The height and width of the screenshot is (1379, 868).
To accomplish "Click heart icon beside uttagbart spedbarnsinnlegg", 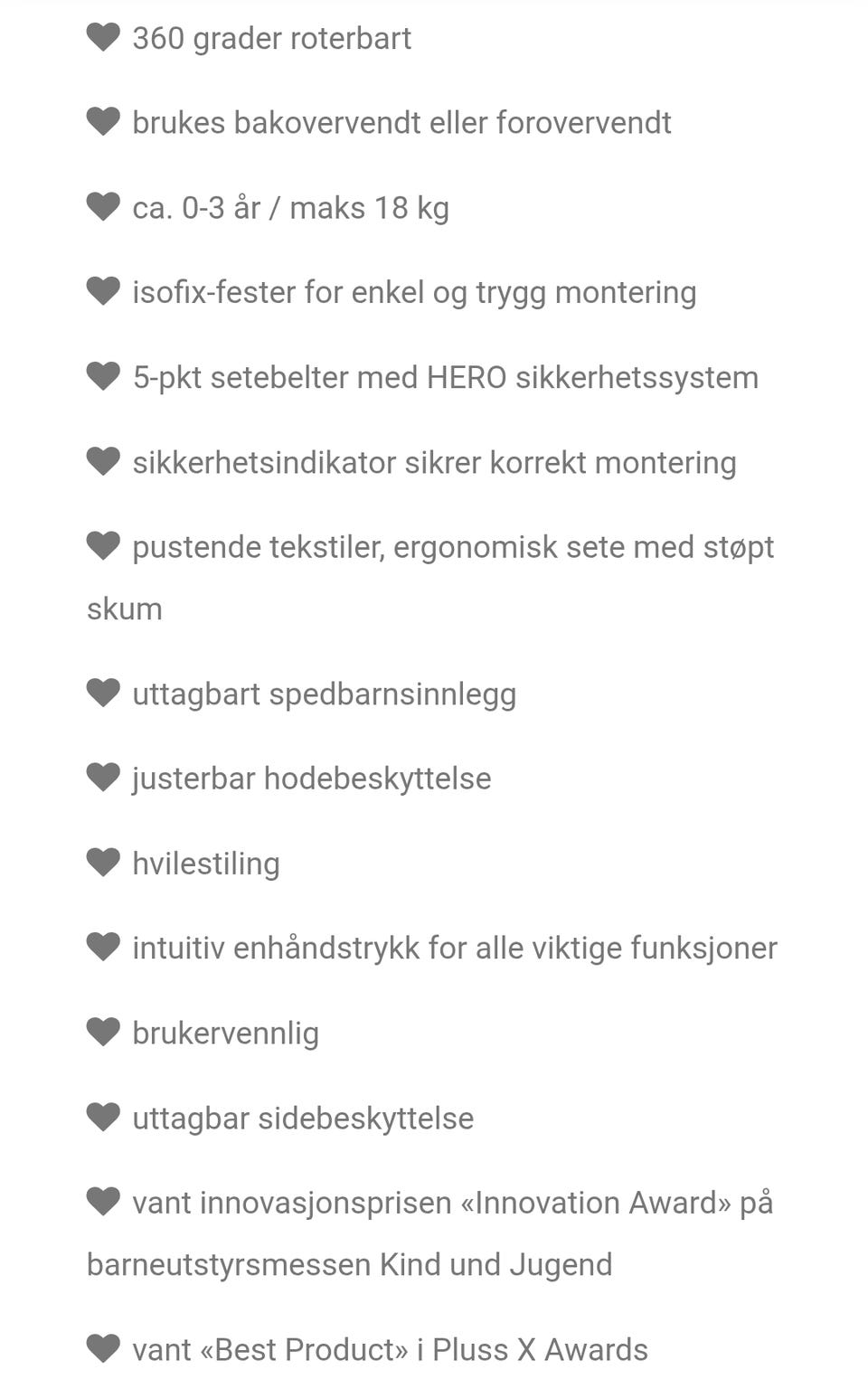I will 103,694.
